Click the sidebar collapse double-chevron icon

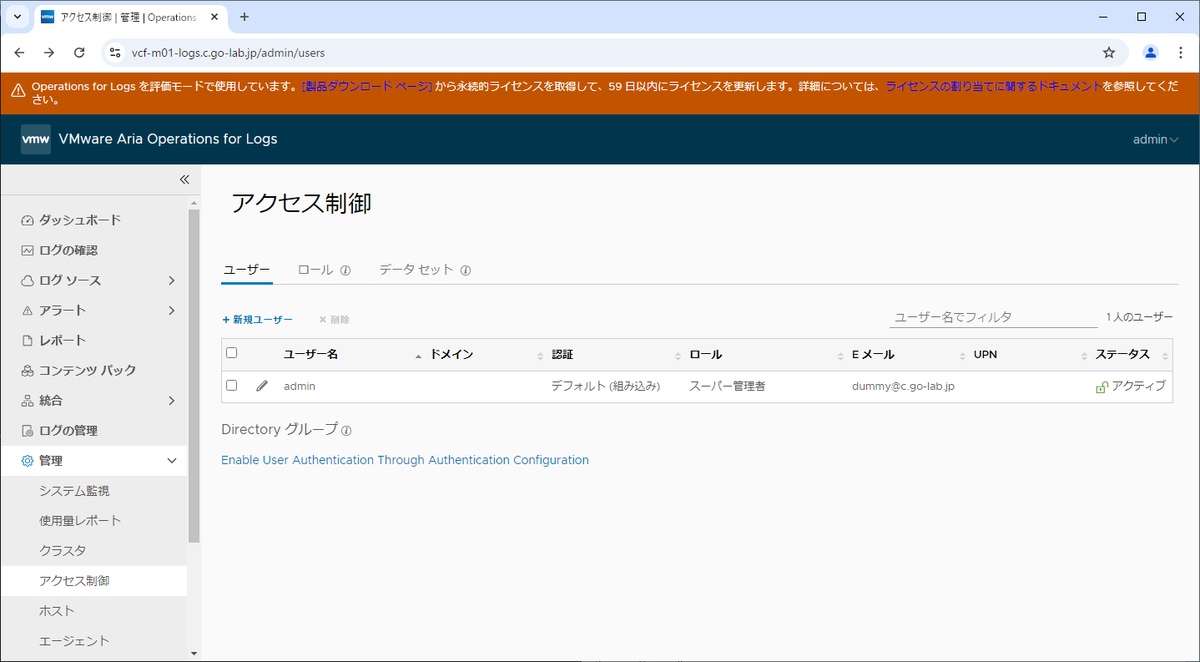pyautogui.click(x=184, y=180)
